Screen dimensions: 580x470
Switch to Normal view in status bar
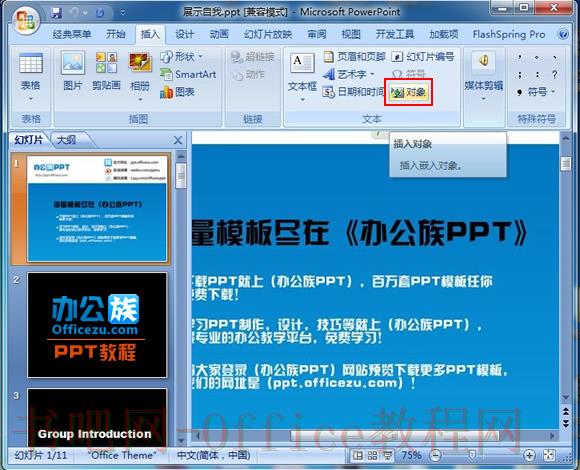click(x=357, y=455)
